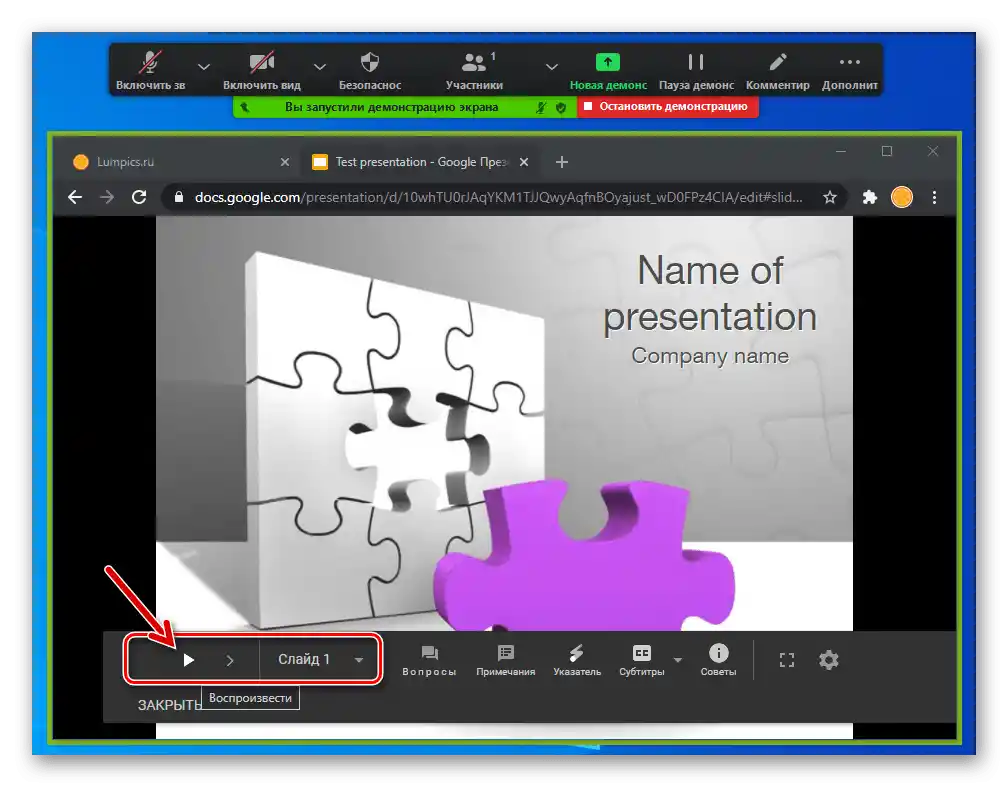Expand audio options arrow next to microphone
1008x787 pixels.
tap(204, 67)
